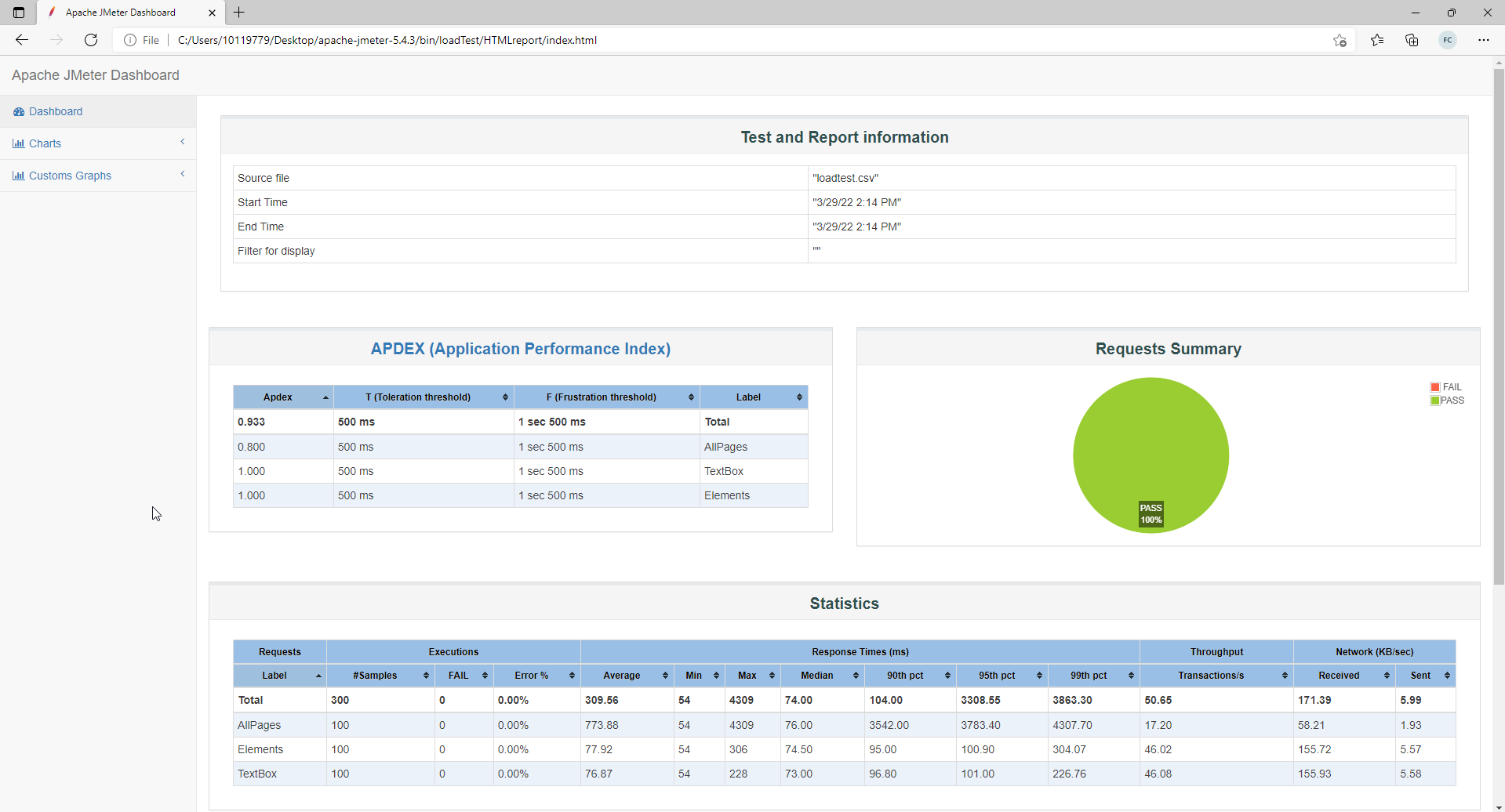Viewport: 1505px width, 812px height.
Task: Click the Apache JMeter Dashboard header title
Action: point(96,75)
